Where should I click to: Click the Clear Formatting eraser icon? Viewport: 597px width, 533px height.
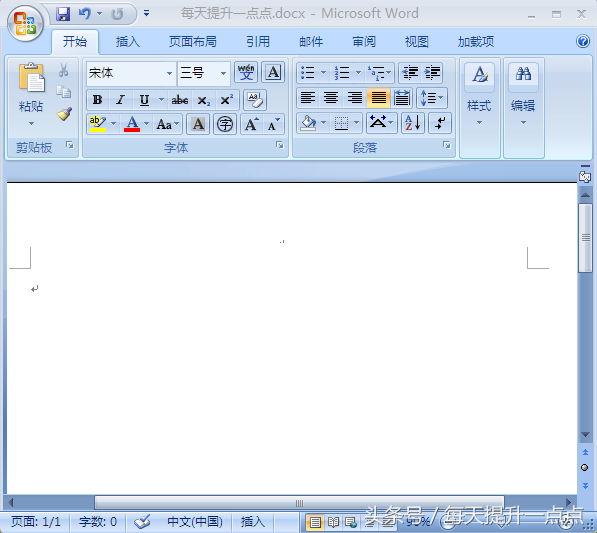click(255, 100)
